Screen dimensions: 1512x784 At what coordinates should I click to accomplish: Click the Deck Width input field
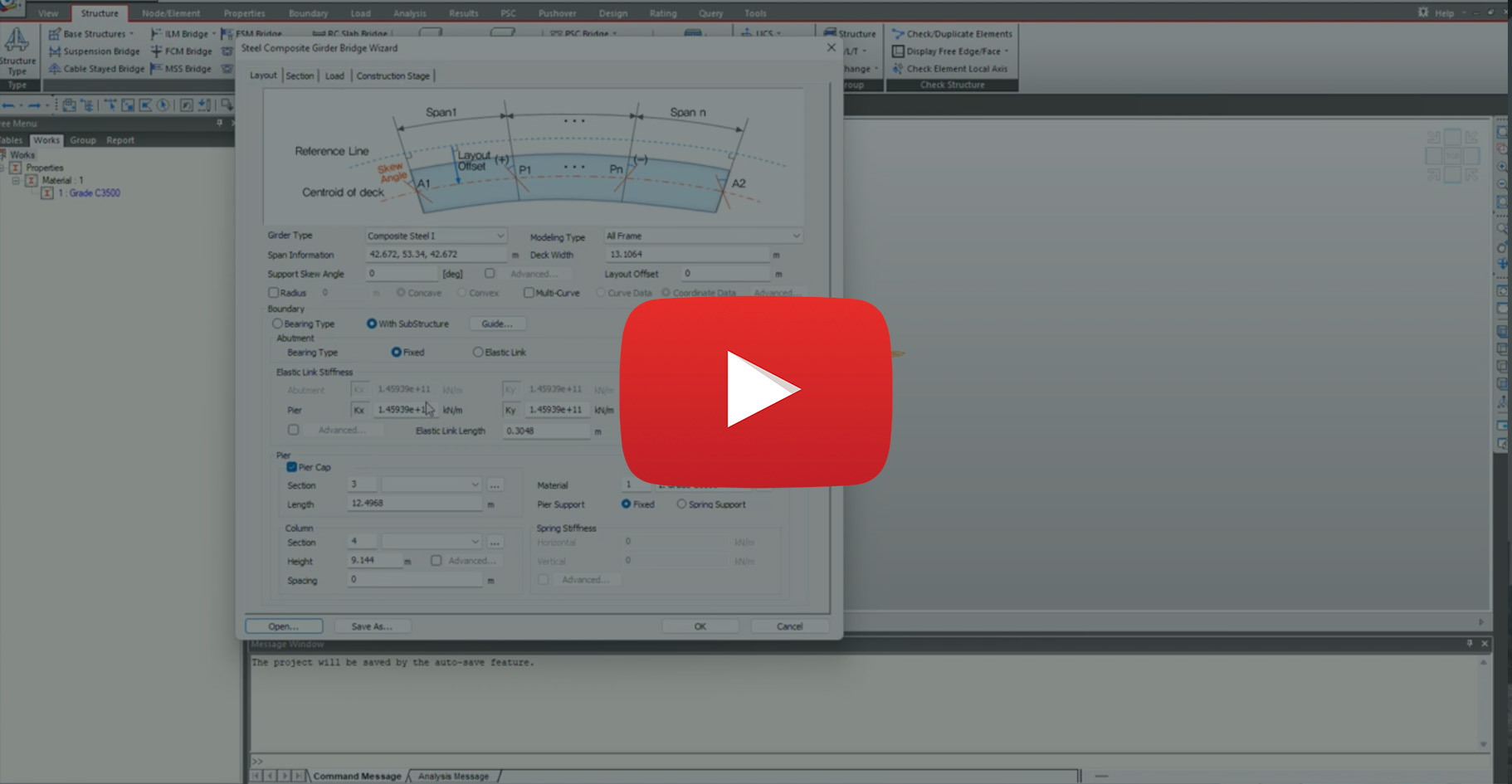(686, 255)
